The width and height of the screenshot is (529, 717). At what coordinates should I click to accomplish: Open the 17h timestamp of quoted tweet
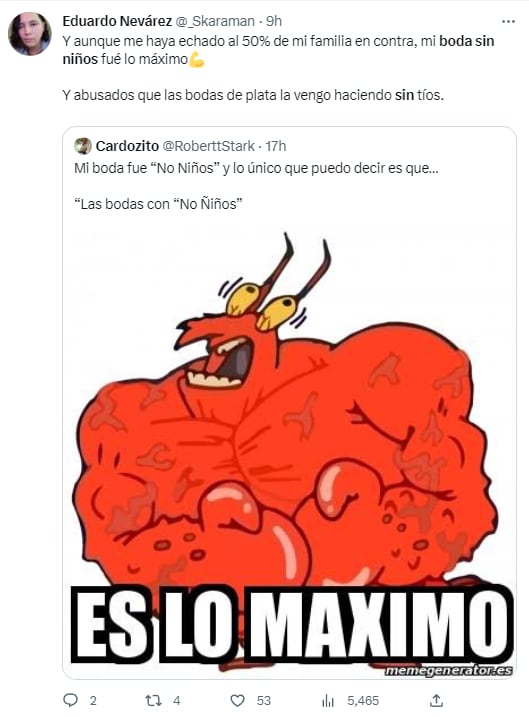click(276, 146)
